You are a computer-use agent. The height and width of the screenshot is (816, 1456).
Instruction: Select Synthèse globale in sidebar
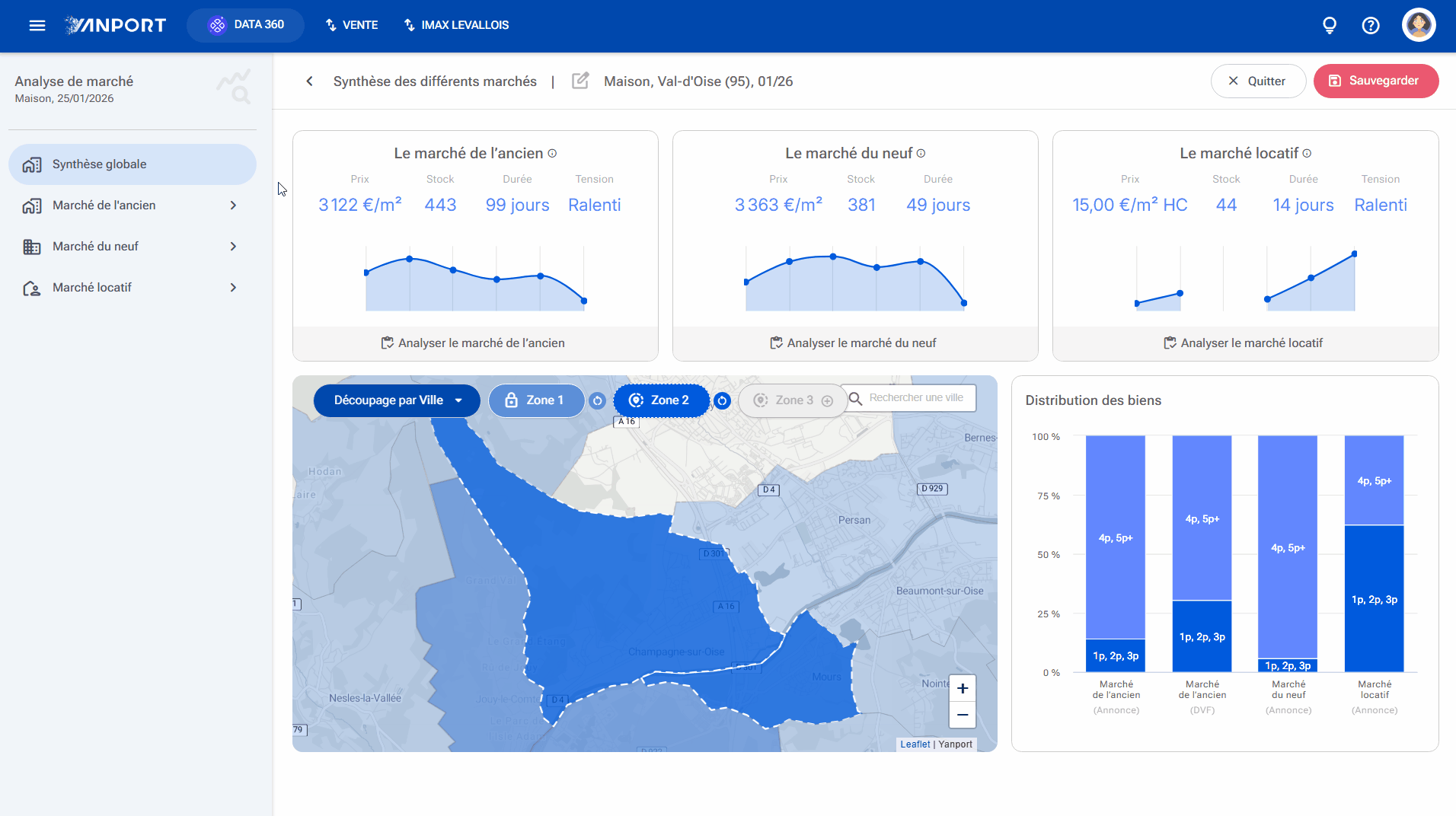[133, 164]
